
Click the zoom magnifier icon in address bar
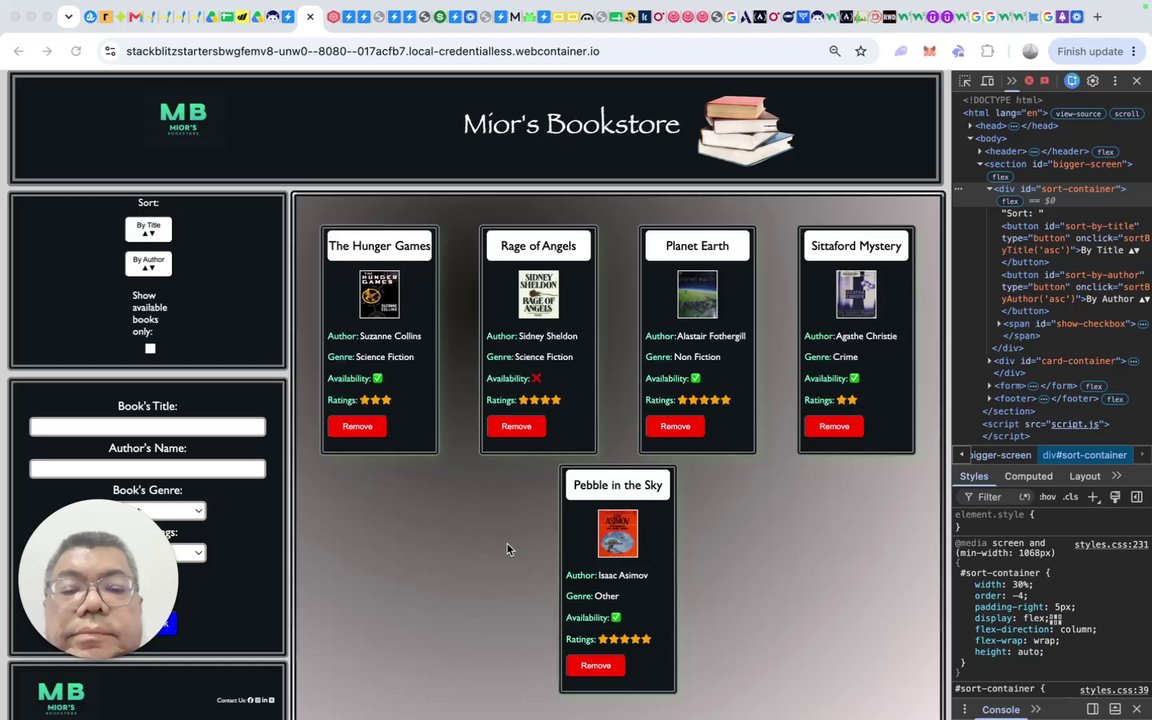click(835, 51)
